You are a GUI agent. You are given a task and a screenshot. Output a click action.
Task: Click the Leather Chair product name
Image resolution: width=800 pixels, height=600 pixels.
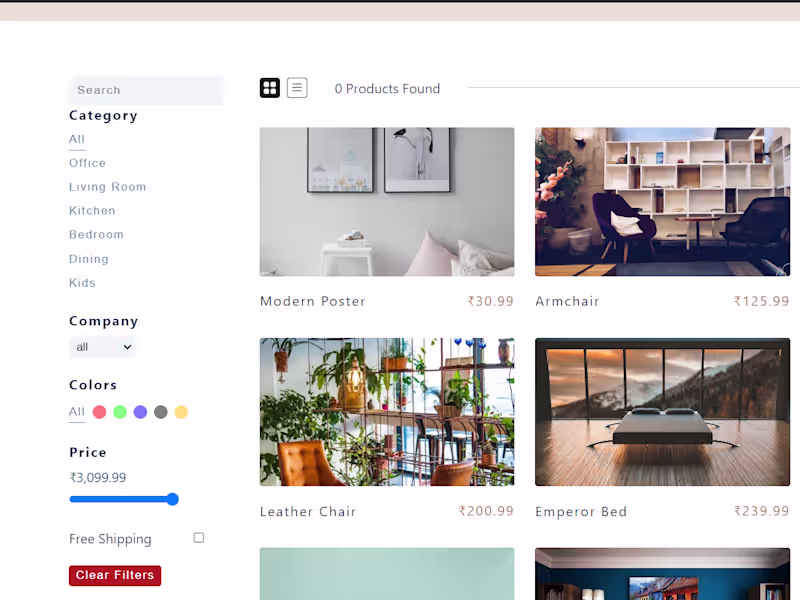[x=308, y=511]
